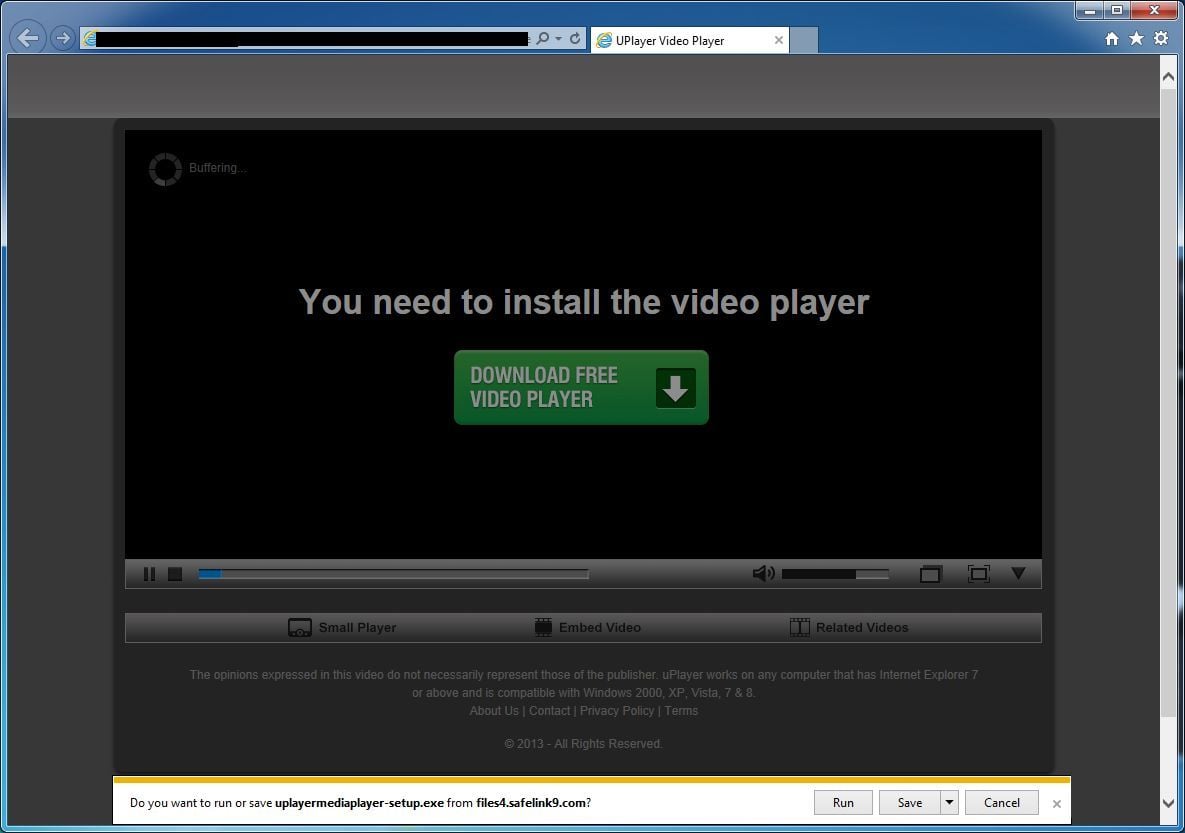The height and width of the screenshot is (833, 1185).
Task: Click the Home icon in the browser
Action: pyautogui.click(x=1112, y=38)
